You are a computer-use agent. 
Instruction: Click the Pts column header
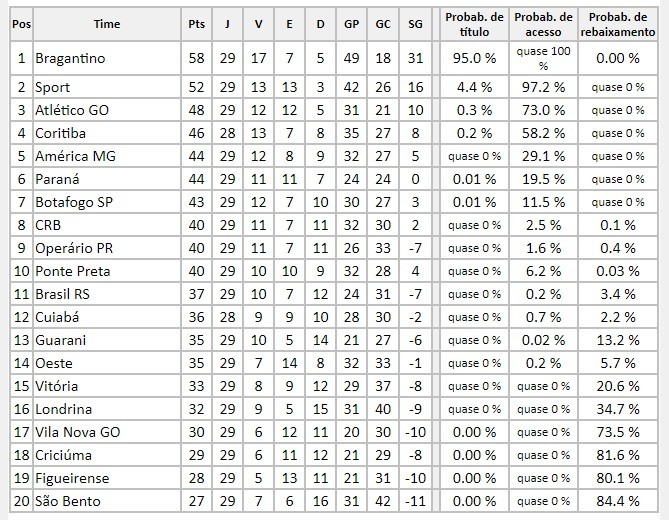196,24
